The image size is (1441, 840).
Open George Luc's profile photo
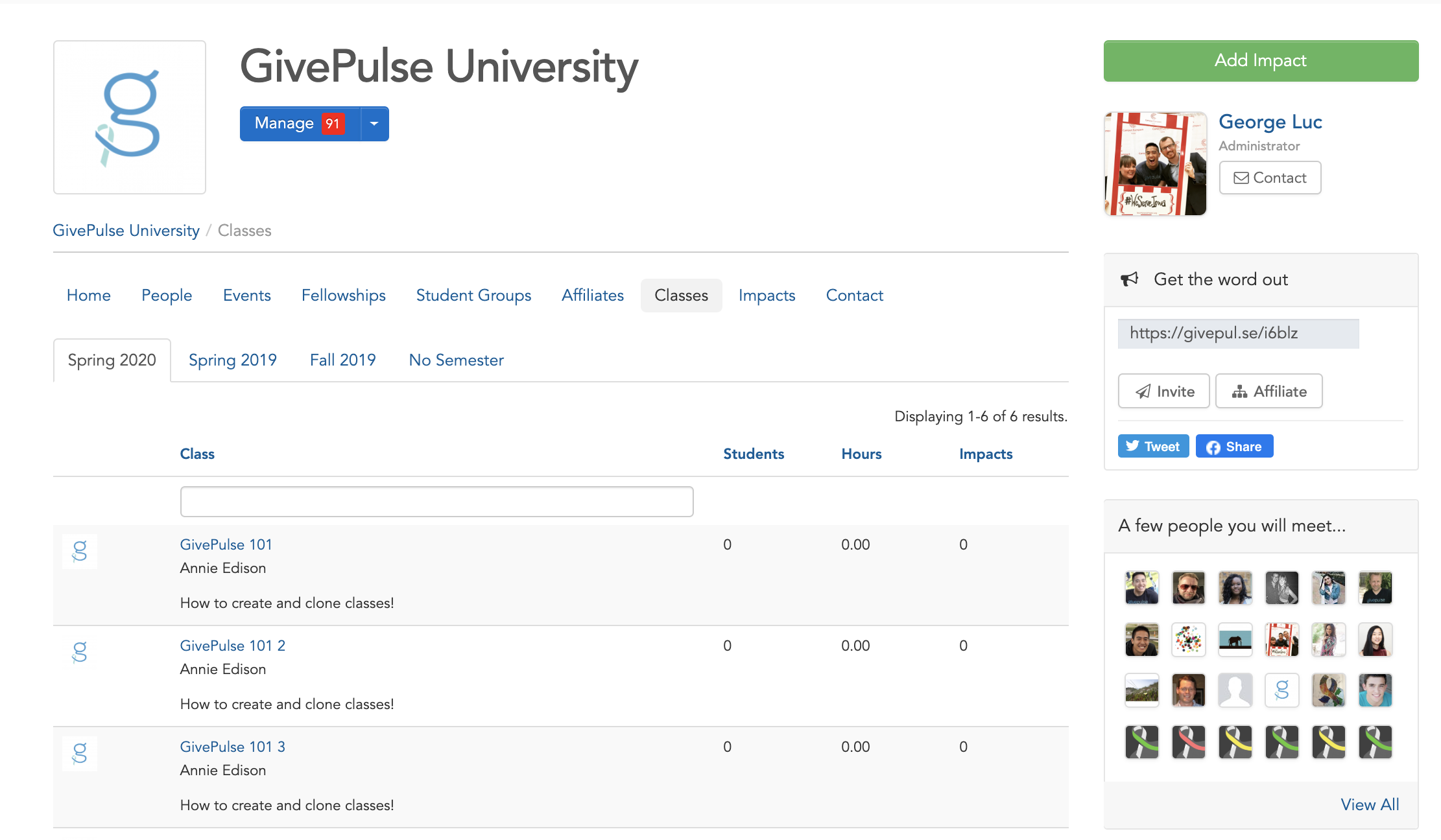pos(1155,163)
